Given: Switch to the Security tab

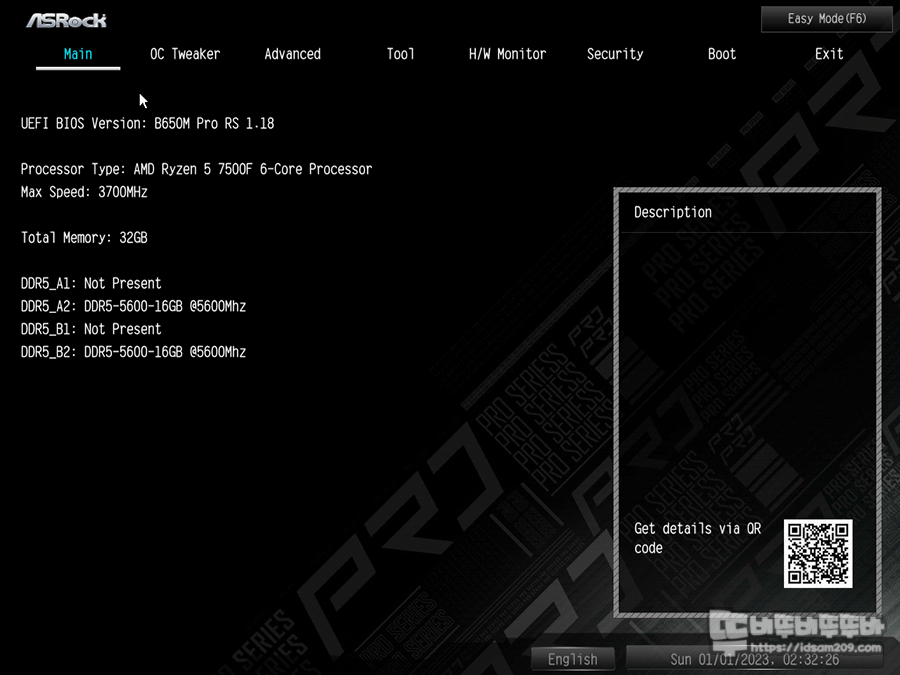Looking at the screenshot, I should coord(615,55).
